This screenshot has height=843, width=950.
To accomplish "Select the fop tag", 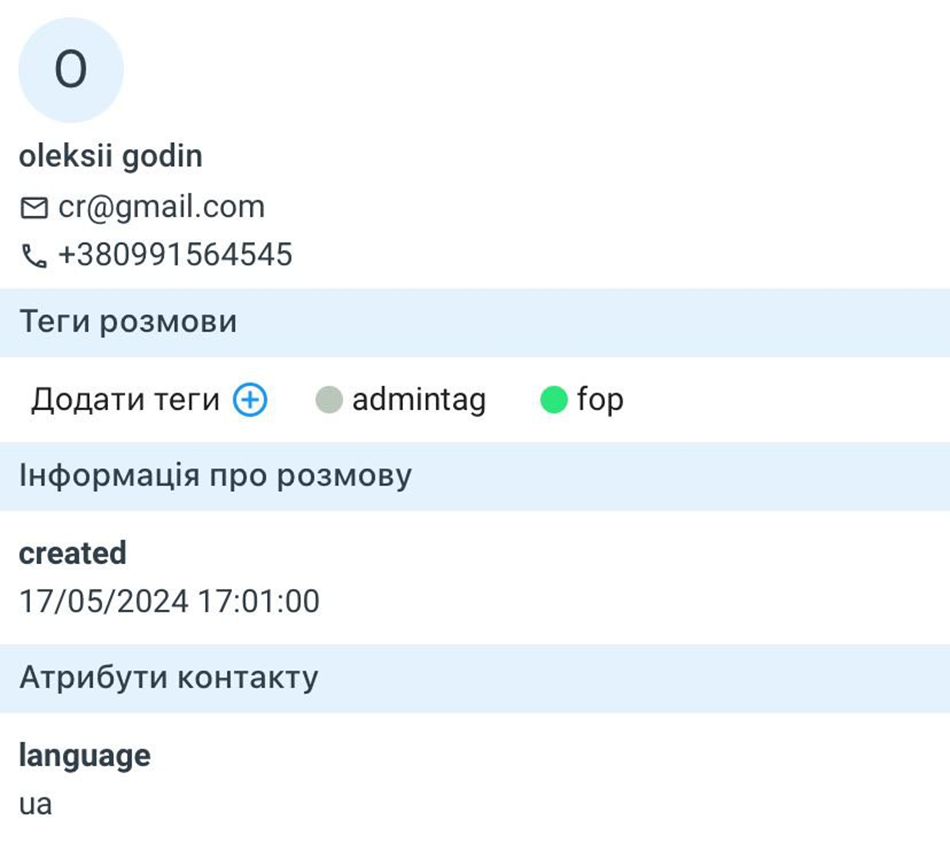I will [x=600, y=400].
